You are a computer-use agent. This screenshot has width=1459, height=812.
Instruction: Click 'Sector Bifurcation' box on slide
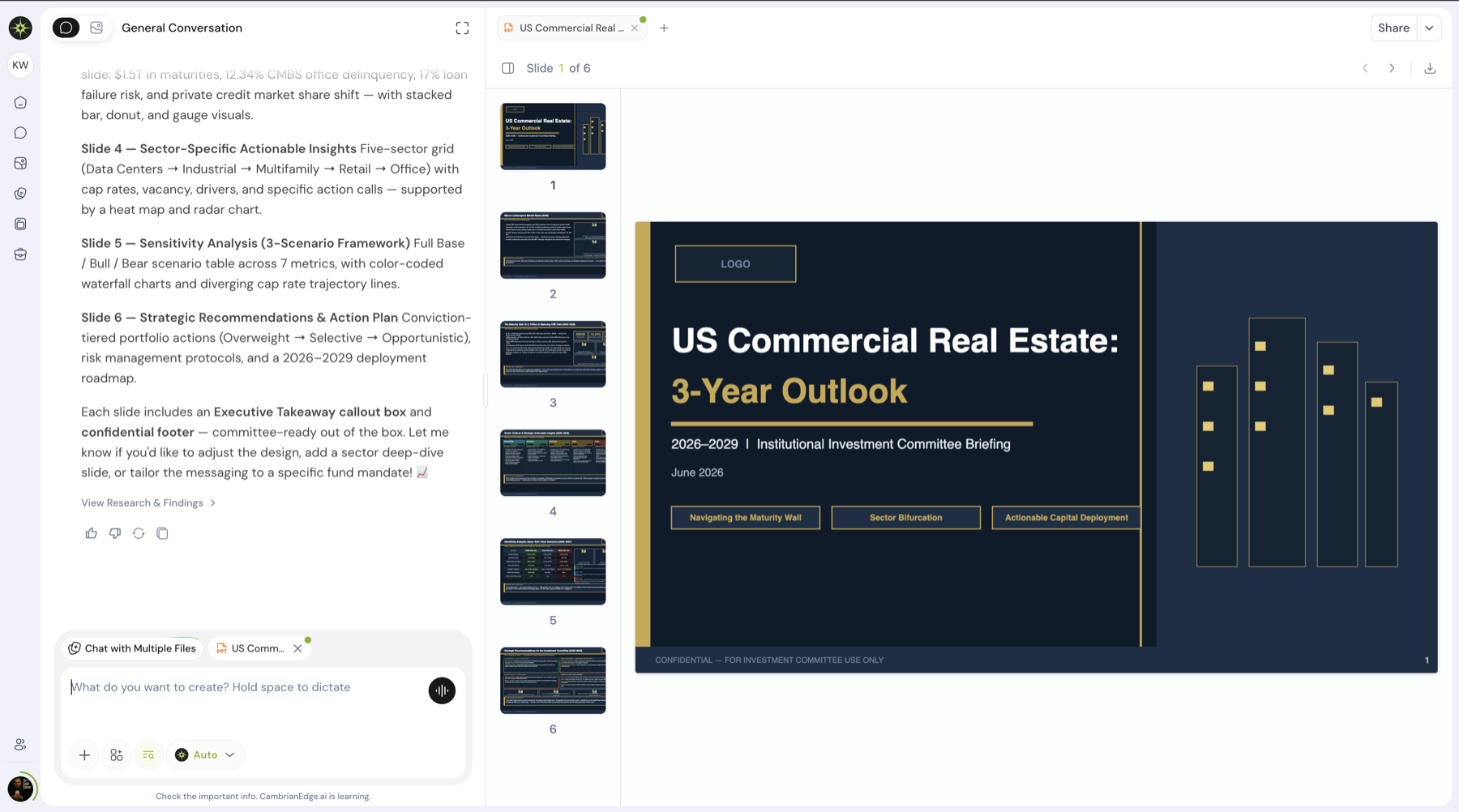pos(905,518)
